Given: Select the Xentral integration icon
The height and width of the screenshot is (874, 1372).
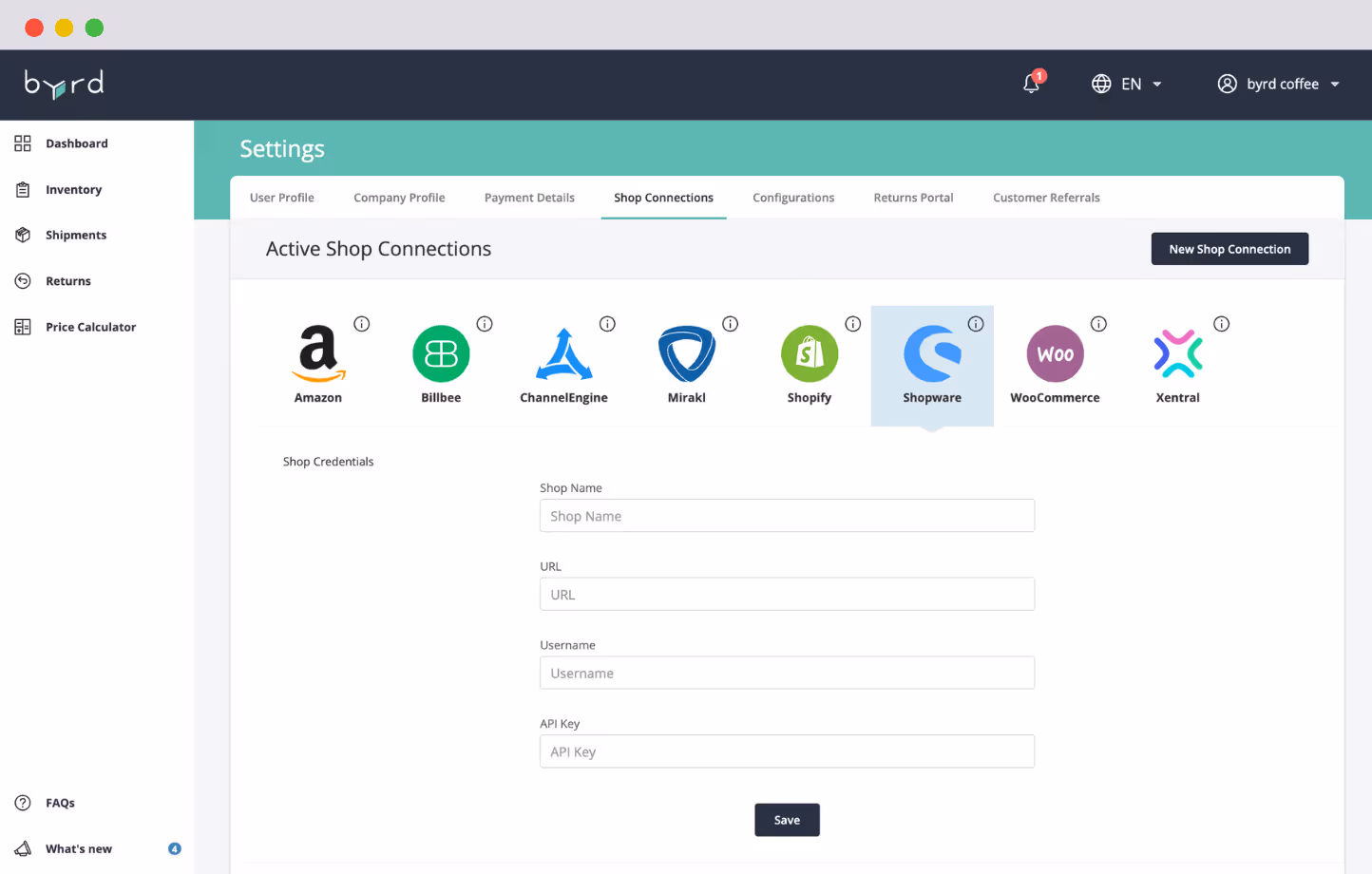Looking at the screenshot, I should pos(1177,352).
